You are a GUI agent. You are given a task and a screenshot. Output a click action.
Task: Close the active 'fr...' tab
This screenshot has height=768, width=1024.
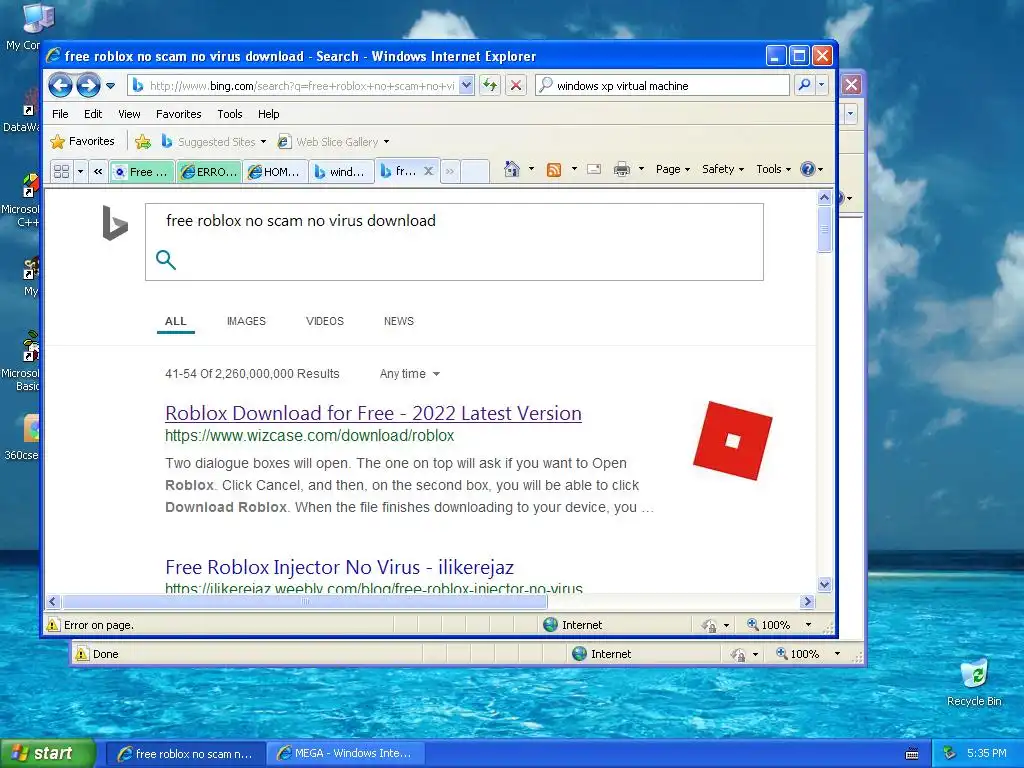coord(428,170)
